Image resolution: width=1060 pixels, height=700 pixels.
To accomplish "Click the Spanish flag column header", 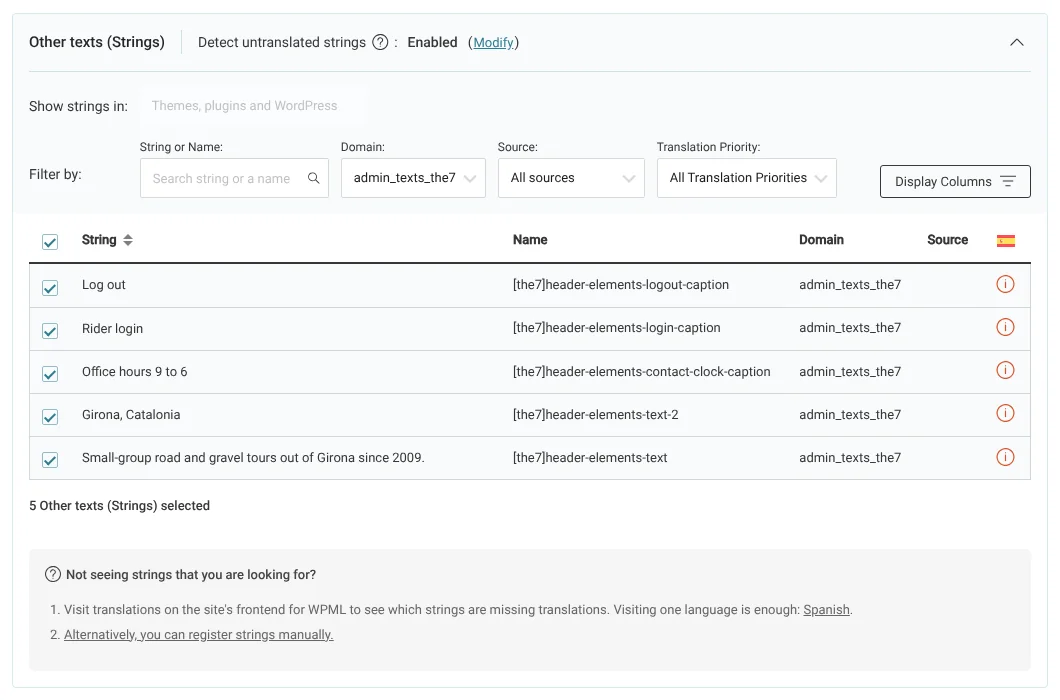I will [1006, 241].
